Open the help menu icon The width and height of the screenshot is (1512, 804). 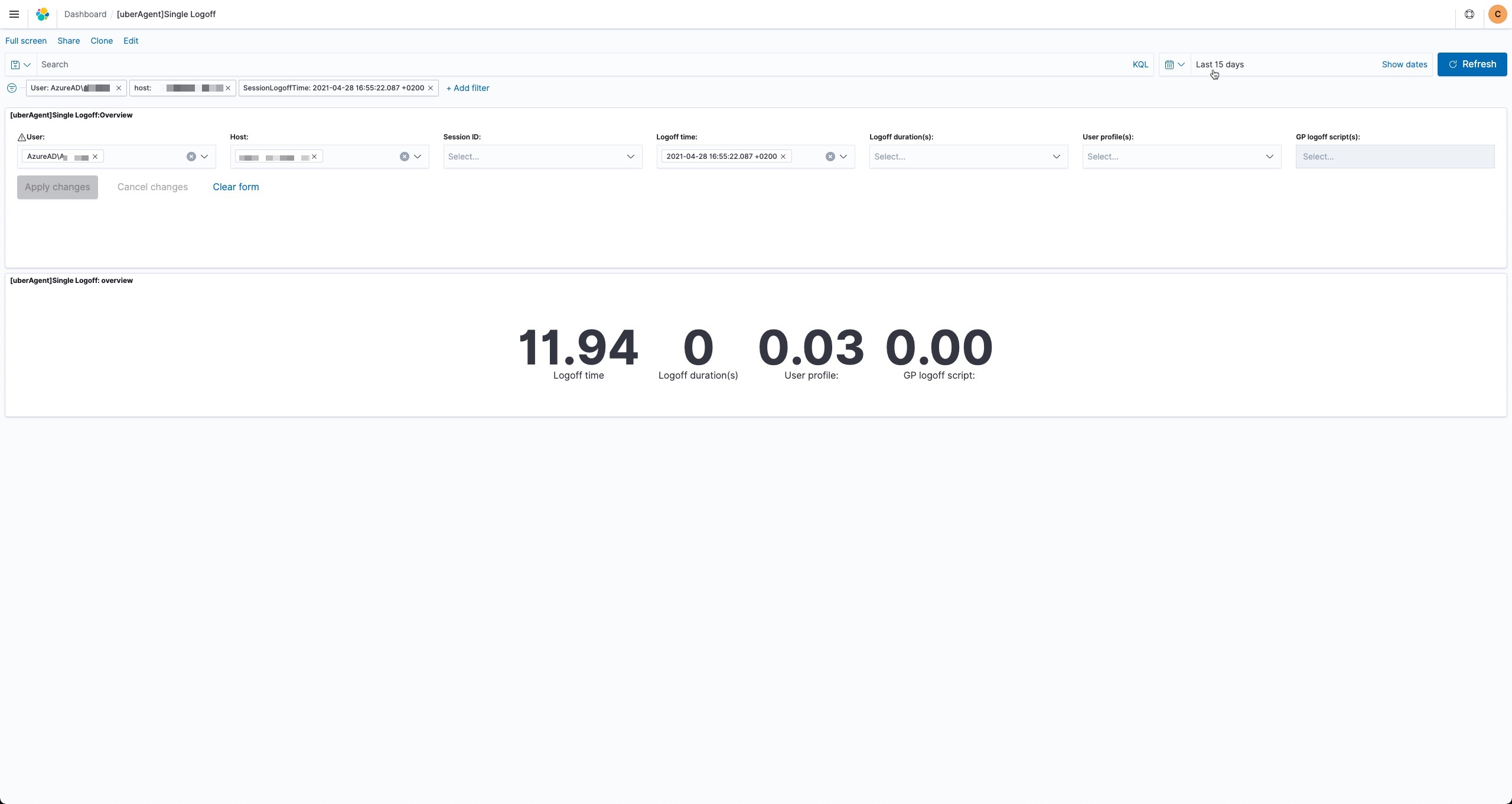pyautogui.click(x=1469, y=14)
